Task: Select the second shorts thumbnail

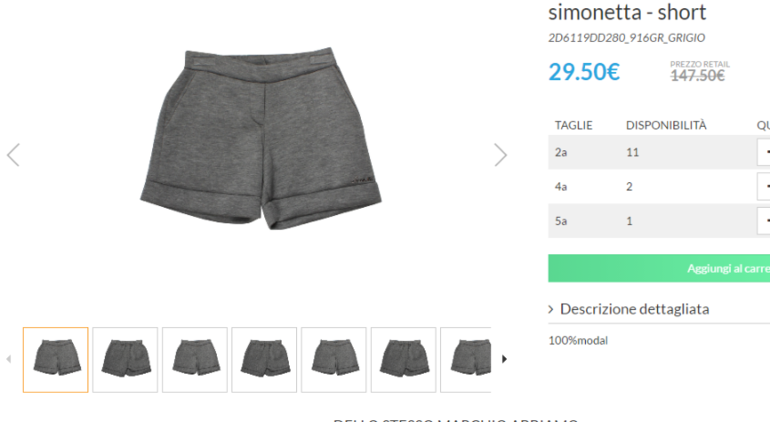Action: click(125, 360)
